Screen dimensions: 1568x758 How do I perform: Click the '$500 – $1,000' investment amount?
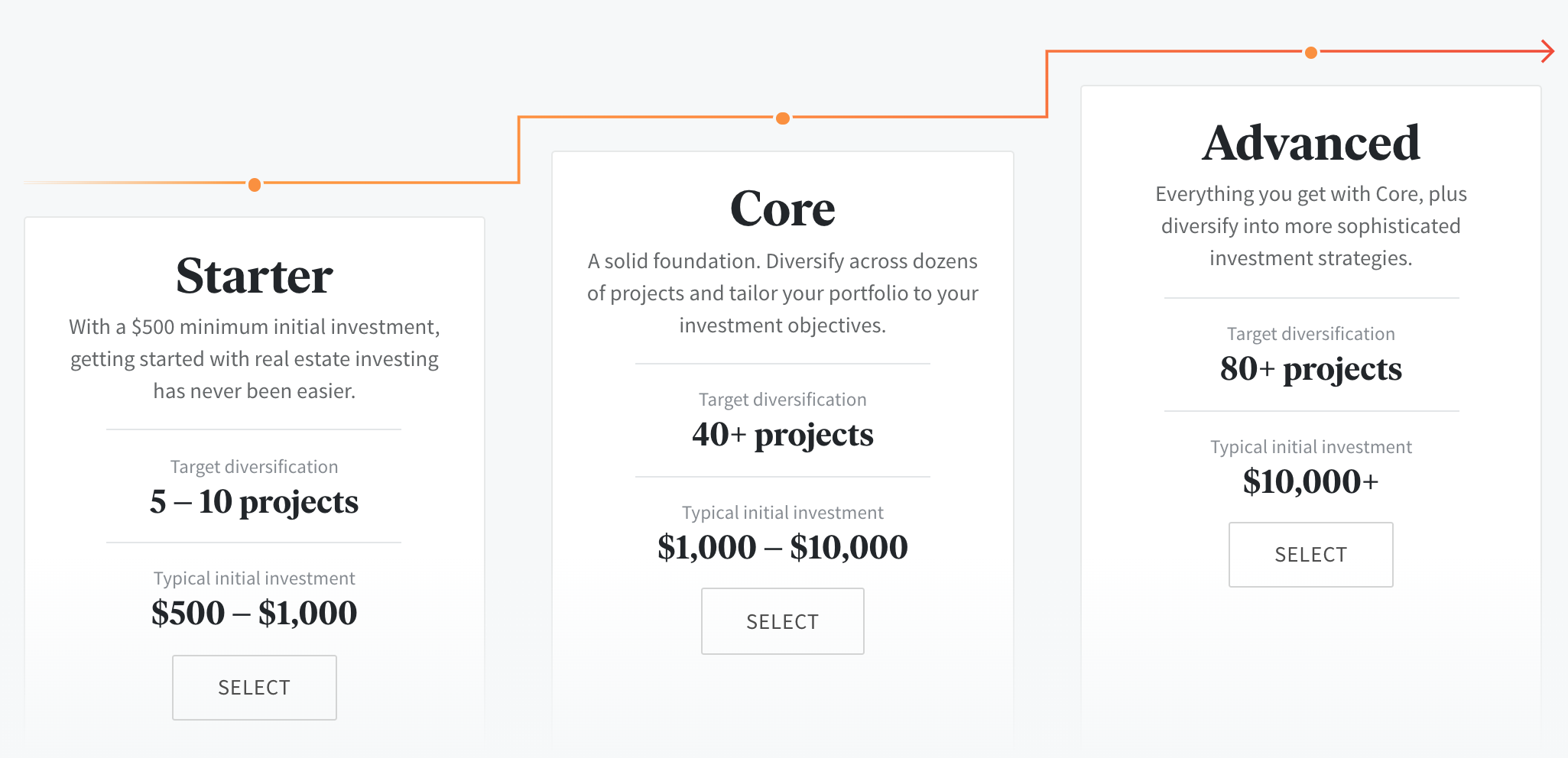click(x=255, y=613)
